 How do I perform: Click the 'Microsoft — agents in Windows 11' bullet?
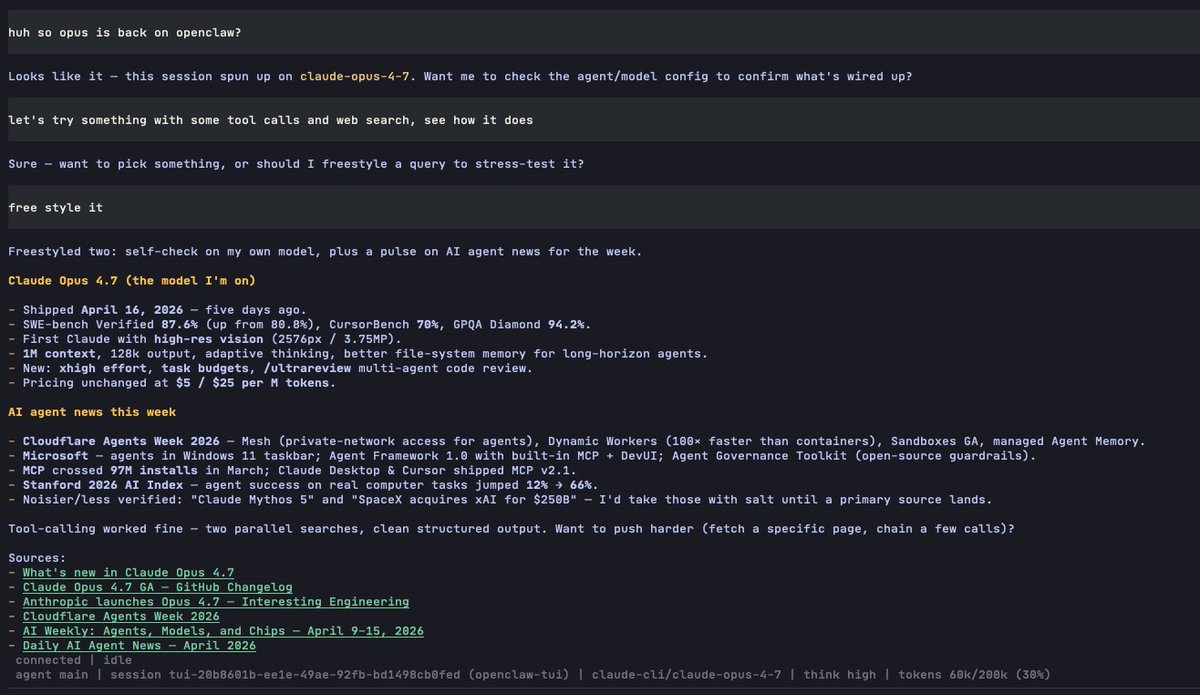522,455
